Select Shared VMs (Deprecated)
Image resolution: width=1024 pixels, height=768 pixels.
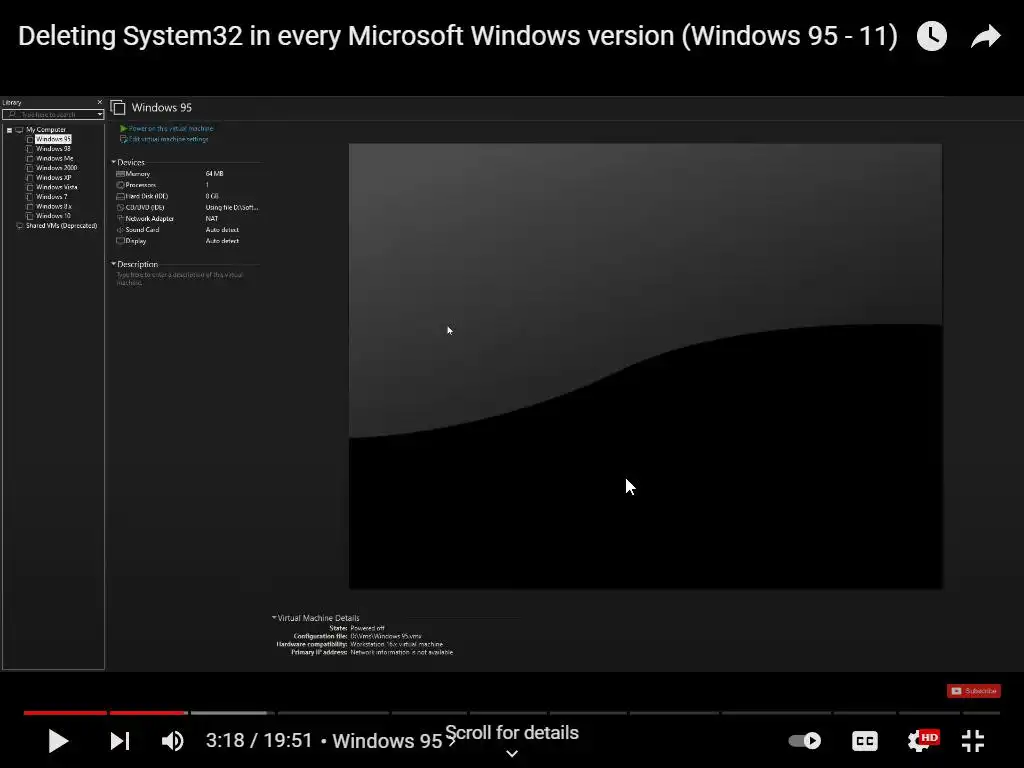coord(61,226)
